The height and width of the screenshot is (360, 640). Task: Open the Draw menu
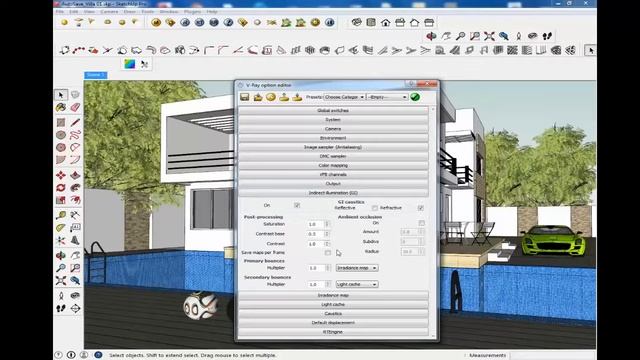coord(130,11)
